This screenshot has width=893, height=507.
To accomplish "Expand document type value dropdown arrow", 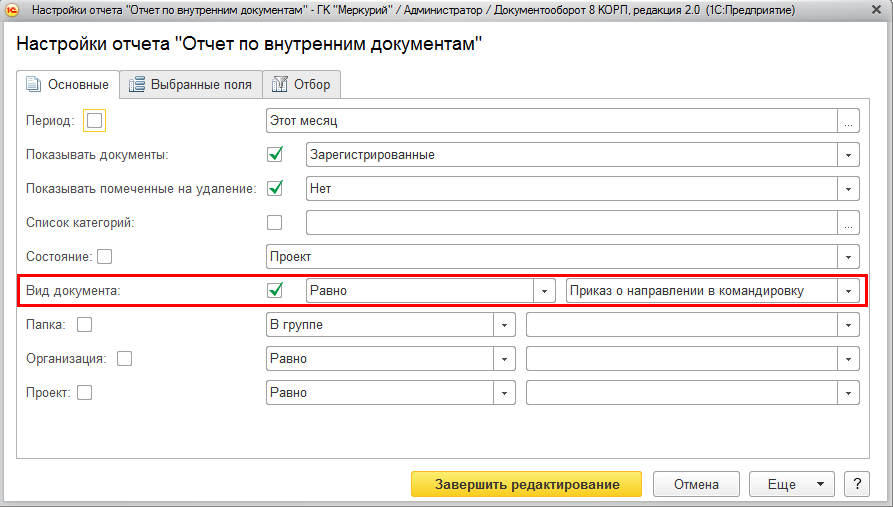I will pyautogui.click(x=849, y=291).
